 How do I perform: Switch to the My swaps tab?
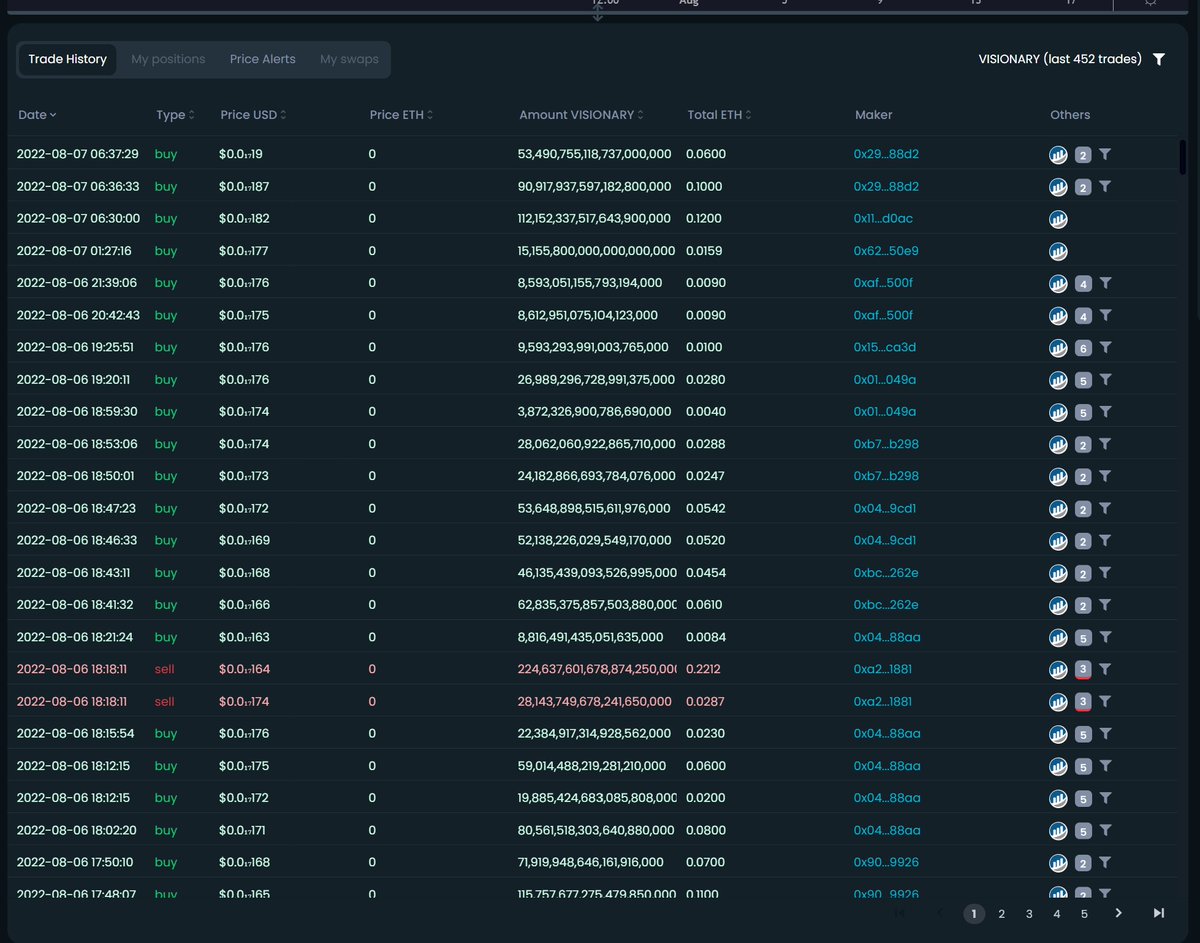coord(349,59)
